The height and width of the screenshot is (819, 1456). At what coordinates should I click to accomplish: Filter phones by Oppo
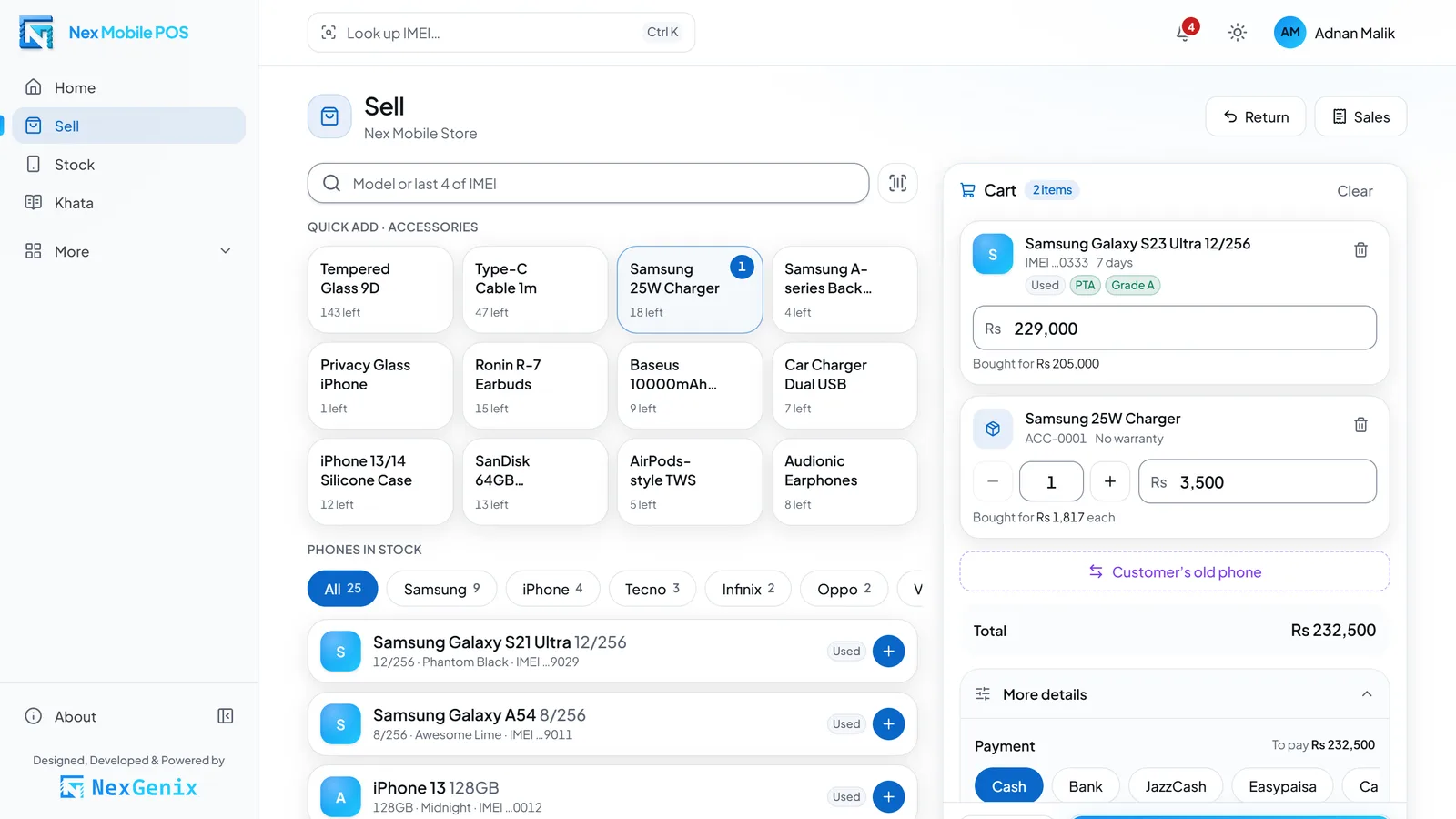click(844, 589)
